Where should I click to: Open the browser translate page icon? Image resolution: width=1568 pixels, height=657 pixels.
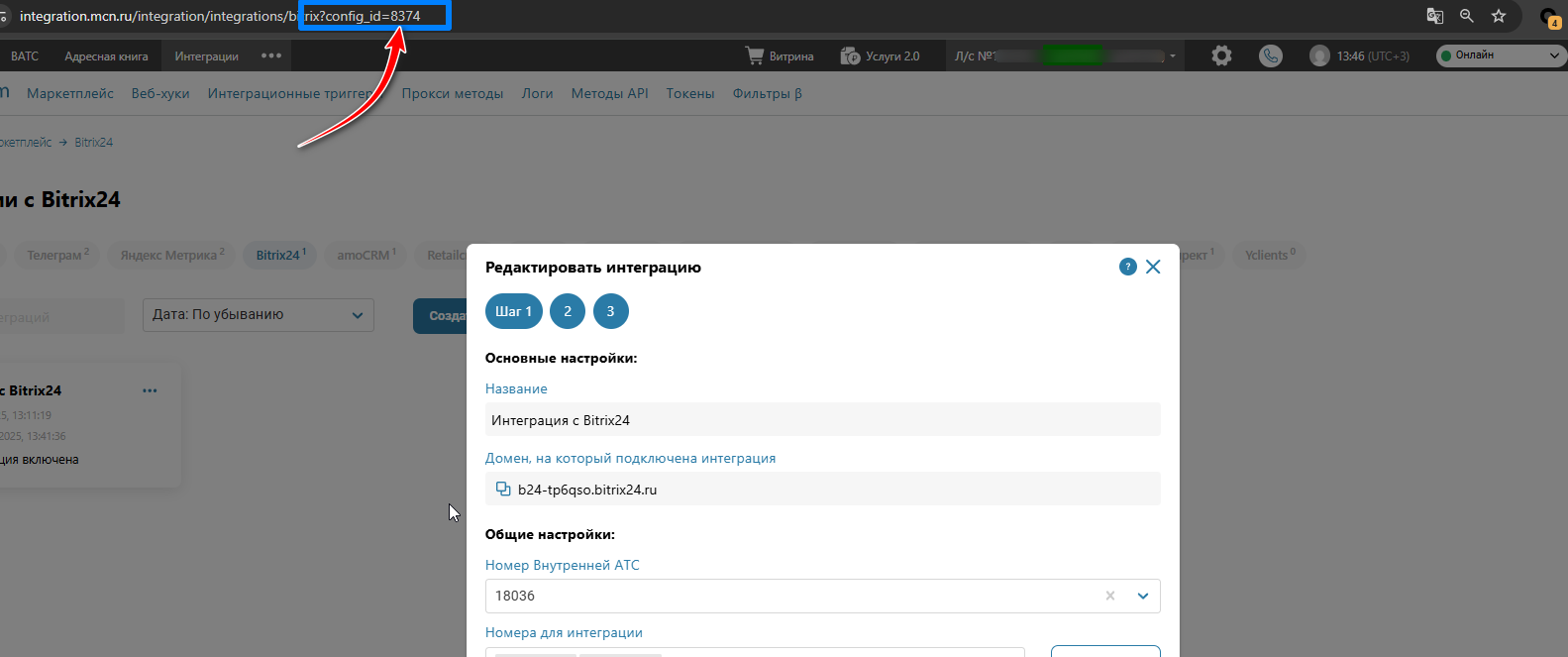tap(1434, 16)
